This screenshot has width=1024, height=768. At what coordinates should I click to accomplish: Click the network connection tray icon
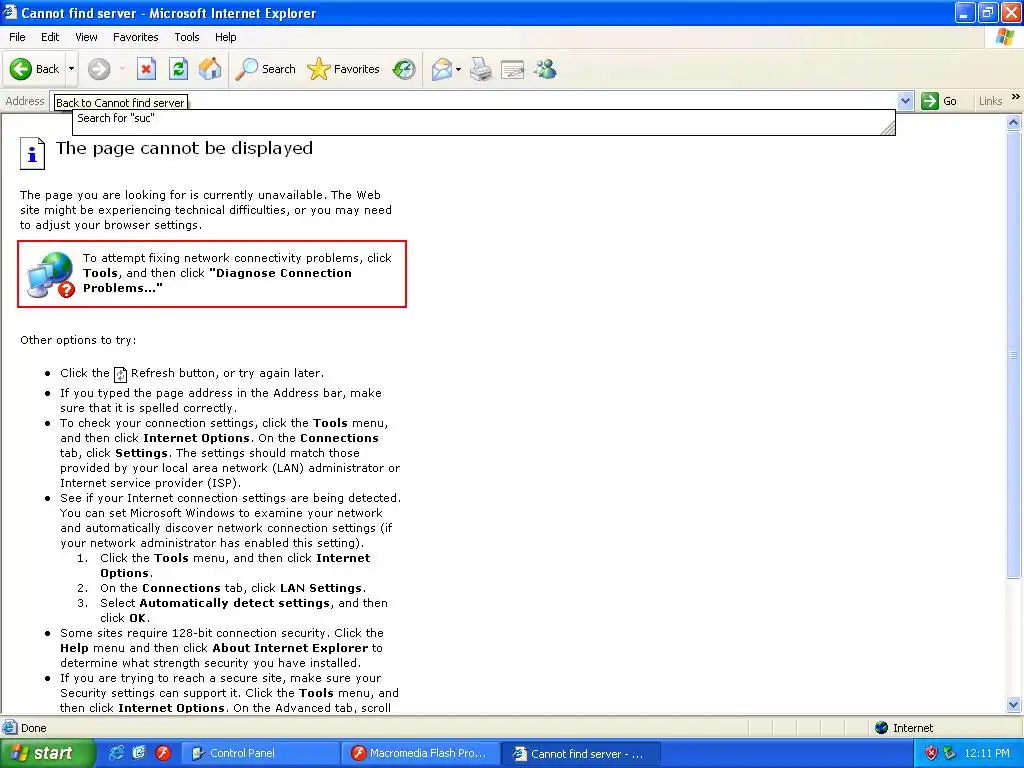pyautogui.click(x=950, y=753)
